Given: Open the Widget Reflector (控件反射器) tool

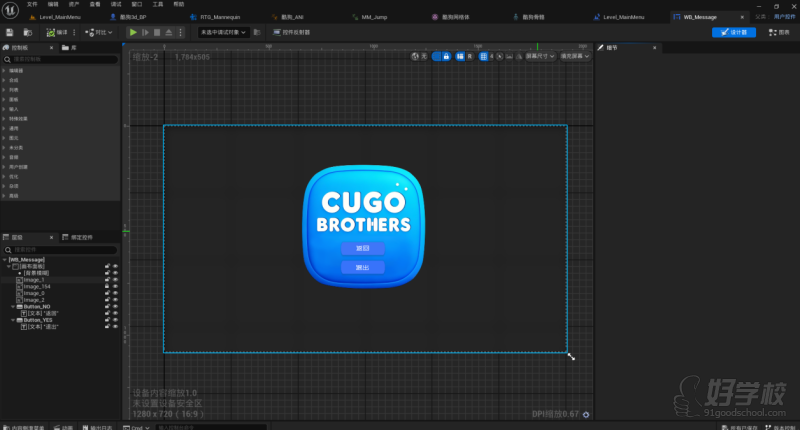Looking at the screenshot, I should point(290,32).
